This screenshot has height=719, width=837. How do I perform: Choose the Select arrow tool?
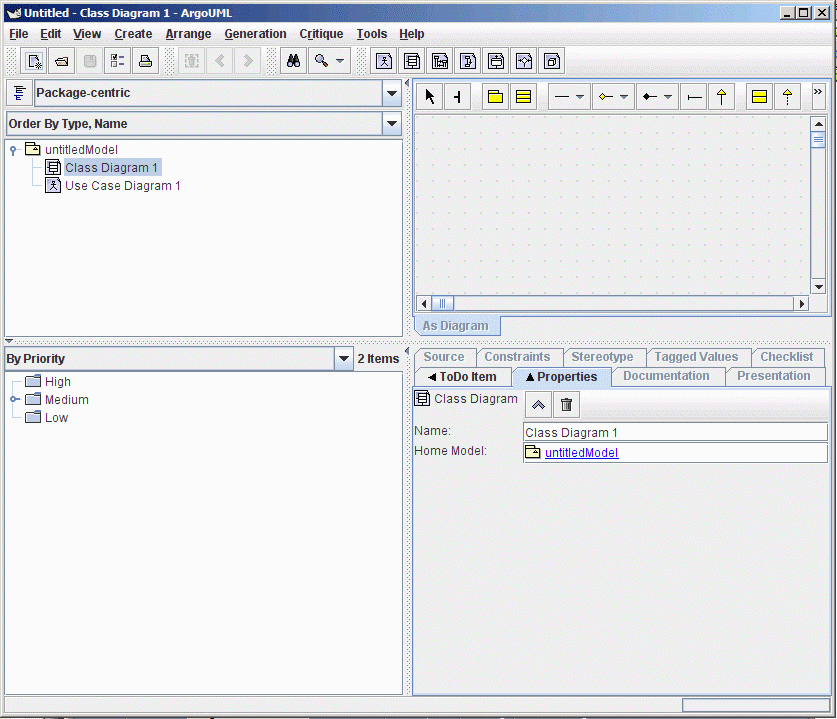pos(430,97)
